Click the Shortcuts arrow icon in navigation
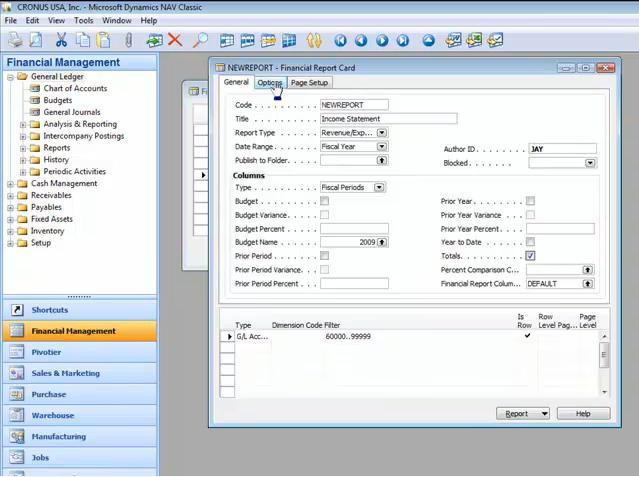 click(x=17, y=310)
